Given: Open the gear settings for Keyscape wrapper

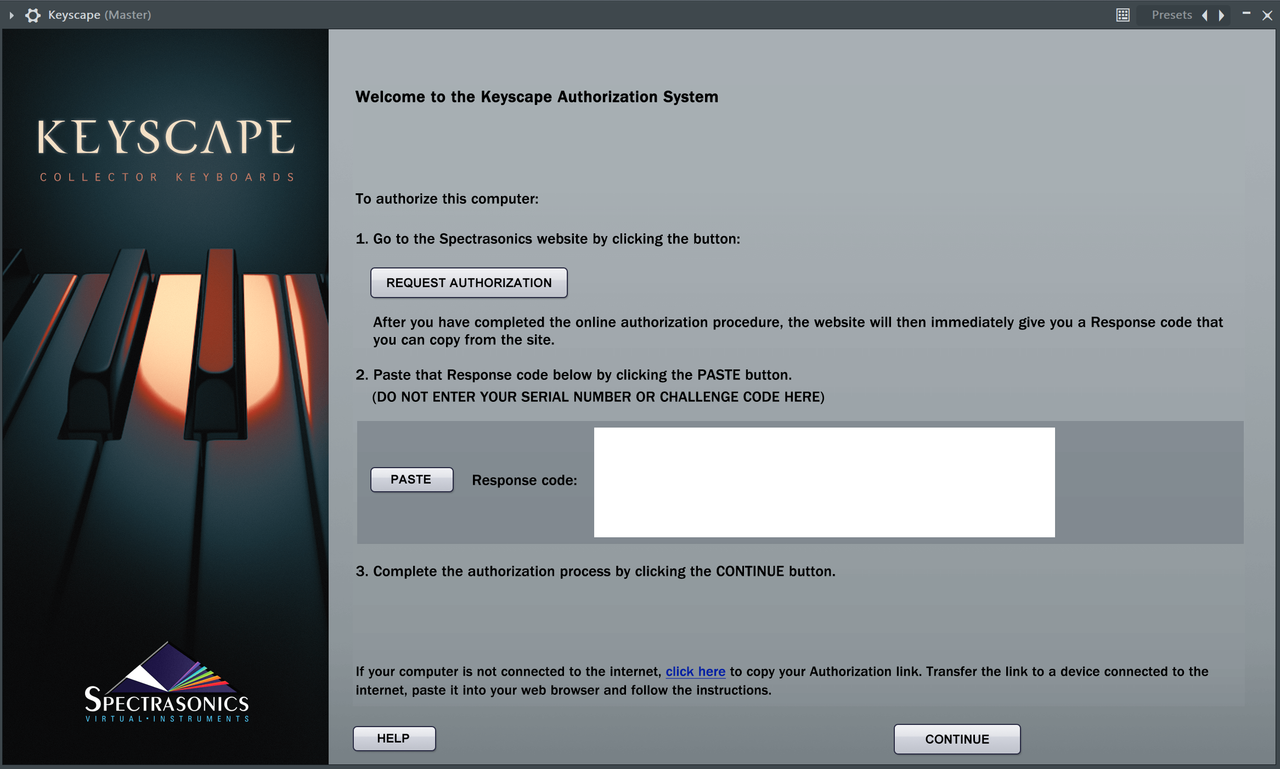Looking at the screenshot, I should tap(33, 15).
